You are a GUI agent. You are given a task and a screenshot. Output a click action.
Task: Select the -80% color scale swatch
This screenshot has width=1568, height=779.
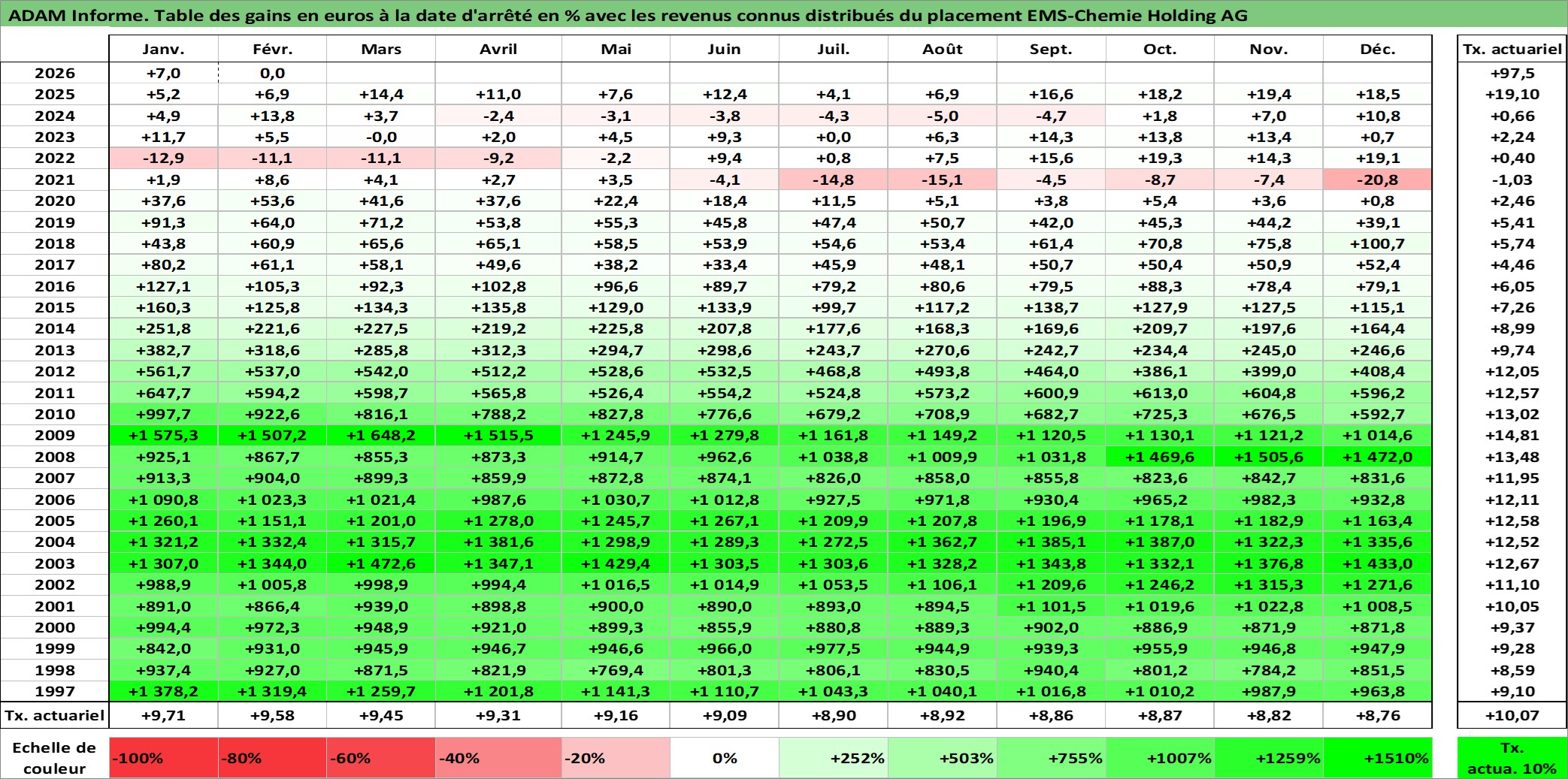click(272, 758)
